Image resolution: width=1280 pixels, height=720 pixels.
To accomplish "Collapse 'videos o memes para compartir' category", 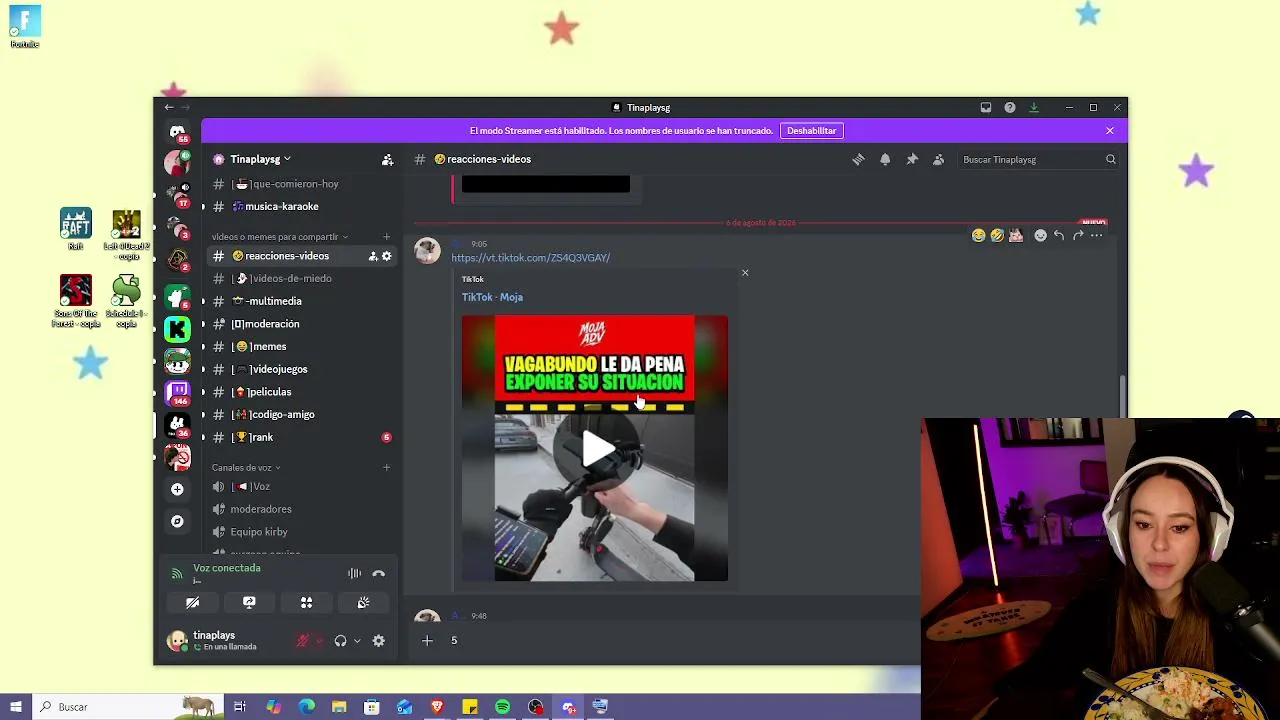I will pyautogui.click(x=279, y=237).
